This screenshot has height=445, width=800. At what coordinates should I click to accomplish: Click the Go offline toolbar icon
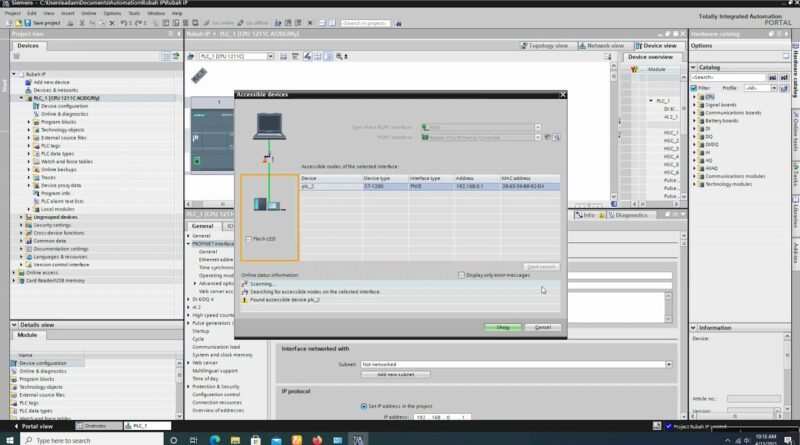pos(241,23)
